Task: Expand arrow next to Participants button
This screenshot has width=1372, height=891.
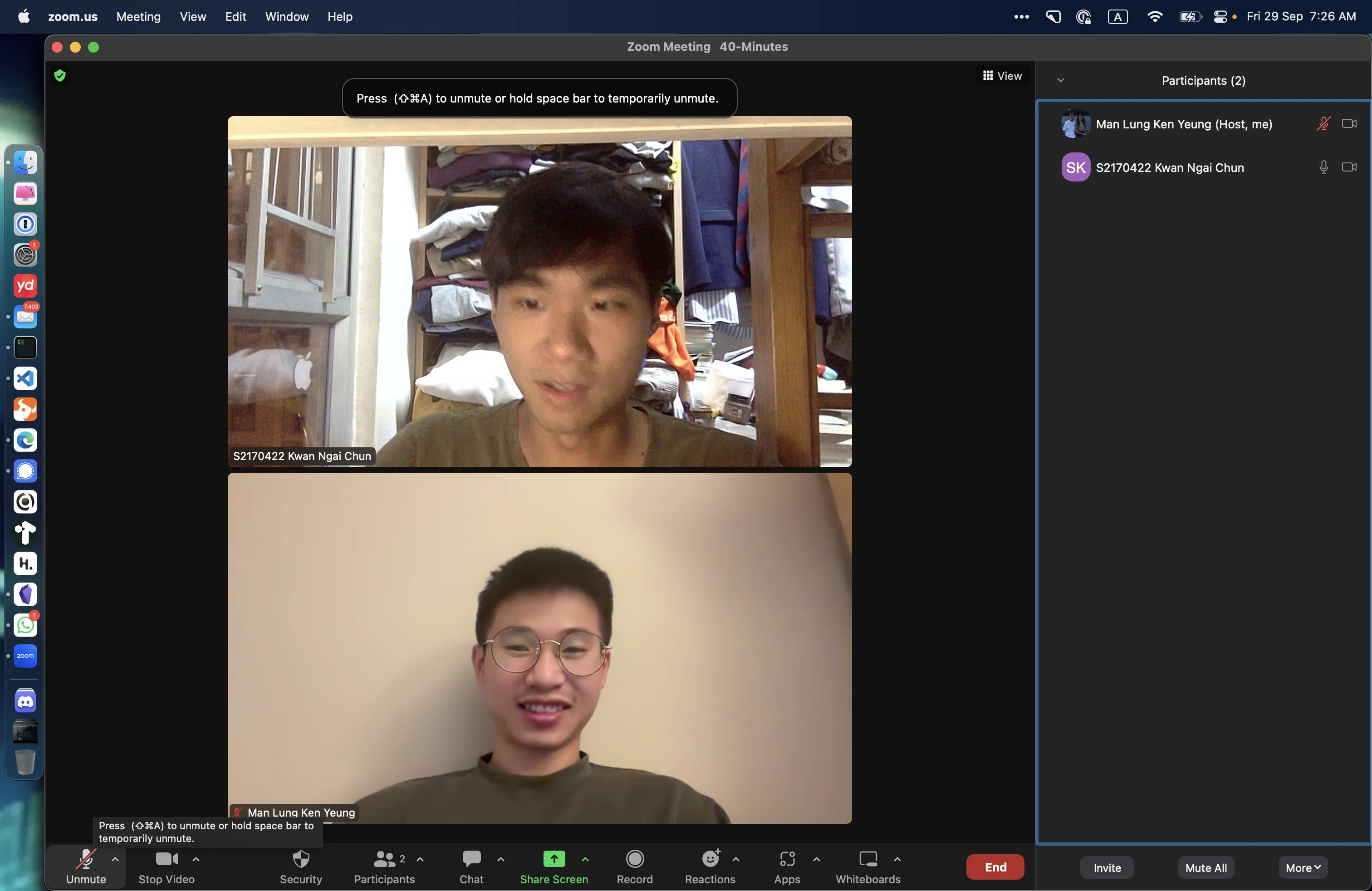Action: click(x=420, y=859)
